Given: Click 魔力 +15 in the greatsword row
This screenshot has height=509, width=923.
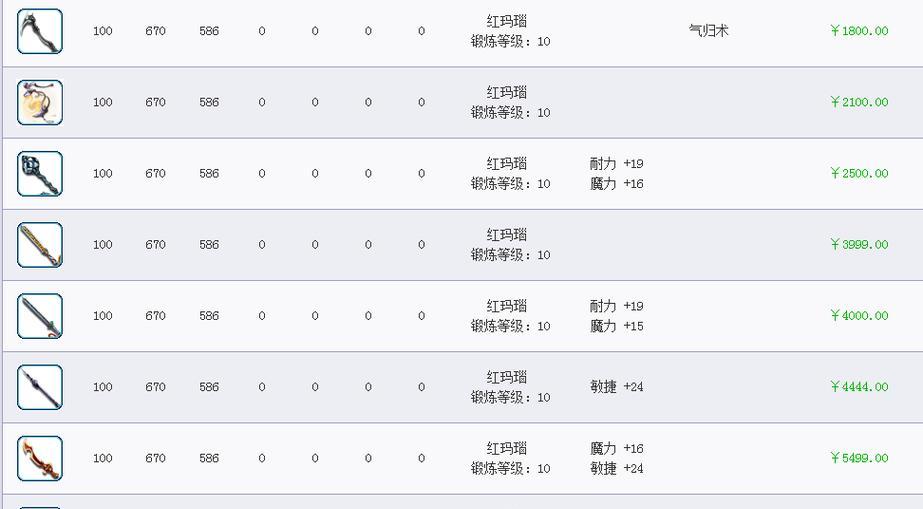Looking at the screenshot, I should click(x=616, y=326).
